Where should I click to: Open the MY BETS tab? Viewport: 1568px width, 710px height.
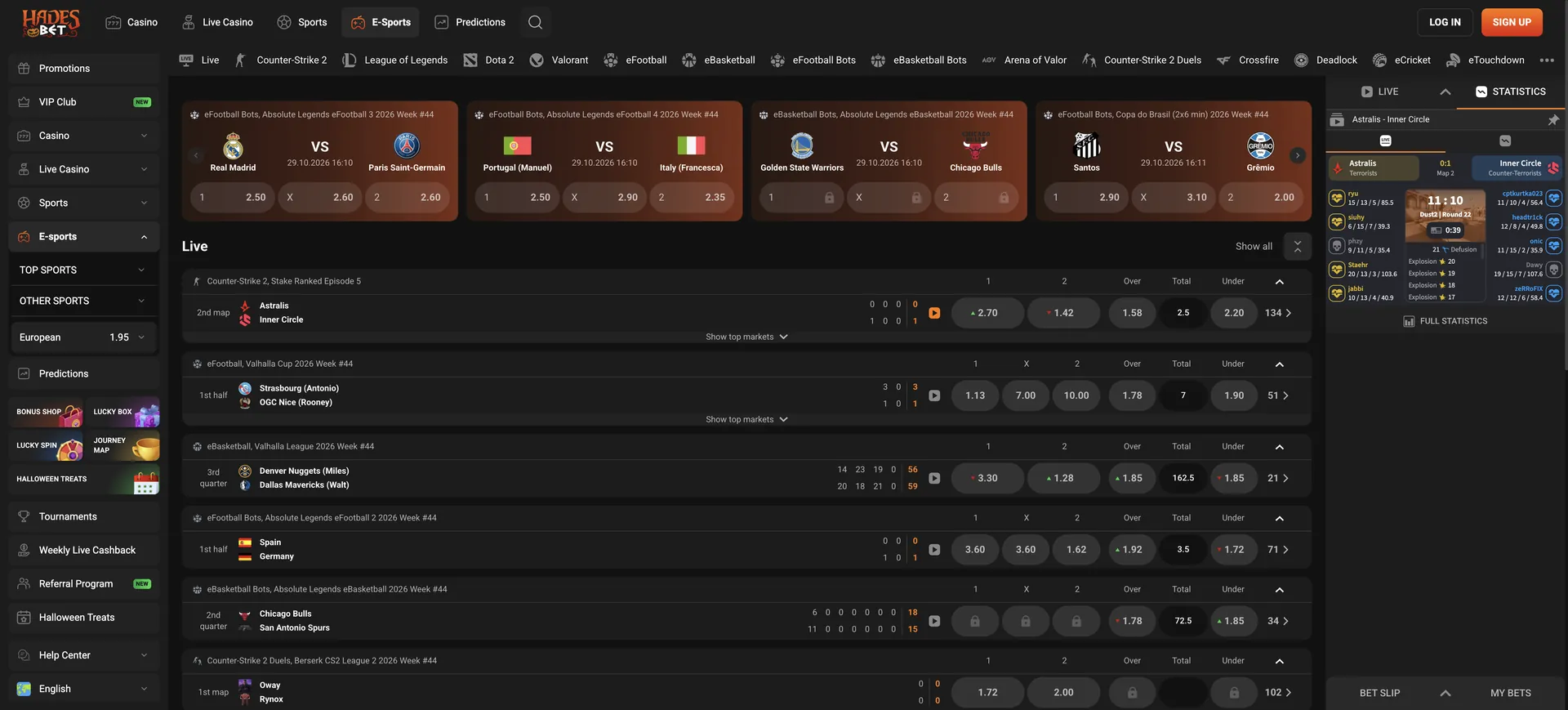(1510, 693)
